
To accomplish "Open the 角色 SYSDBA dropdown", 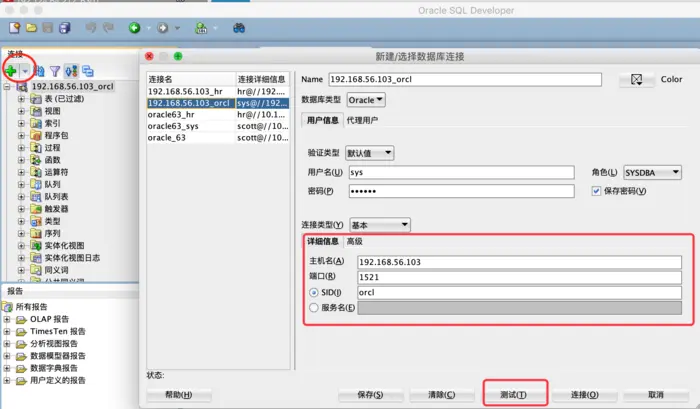I will (652, 173).
